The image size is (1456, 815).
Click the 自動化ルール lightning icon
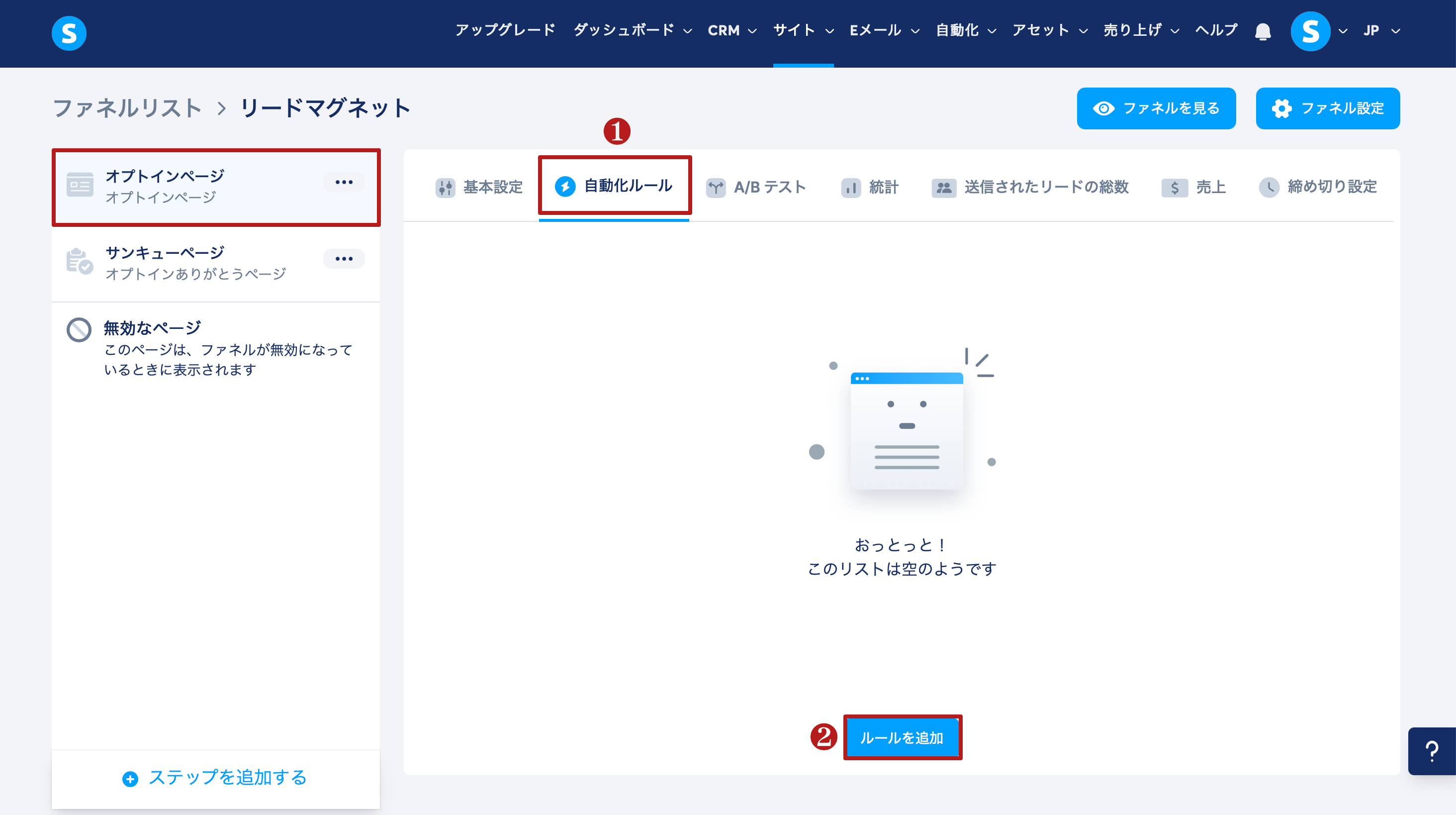(565, 186)
